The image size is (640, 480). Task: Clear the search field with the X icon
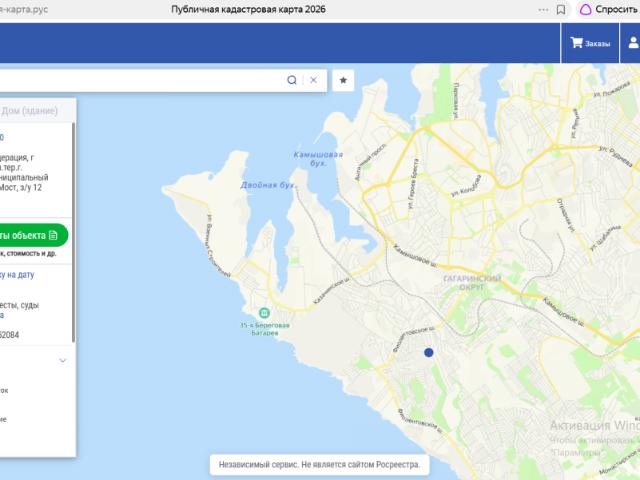click(313, 80)
